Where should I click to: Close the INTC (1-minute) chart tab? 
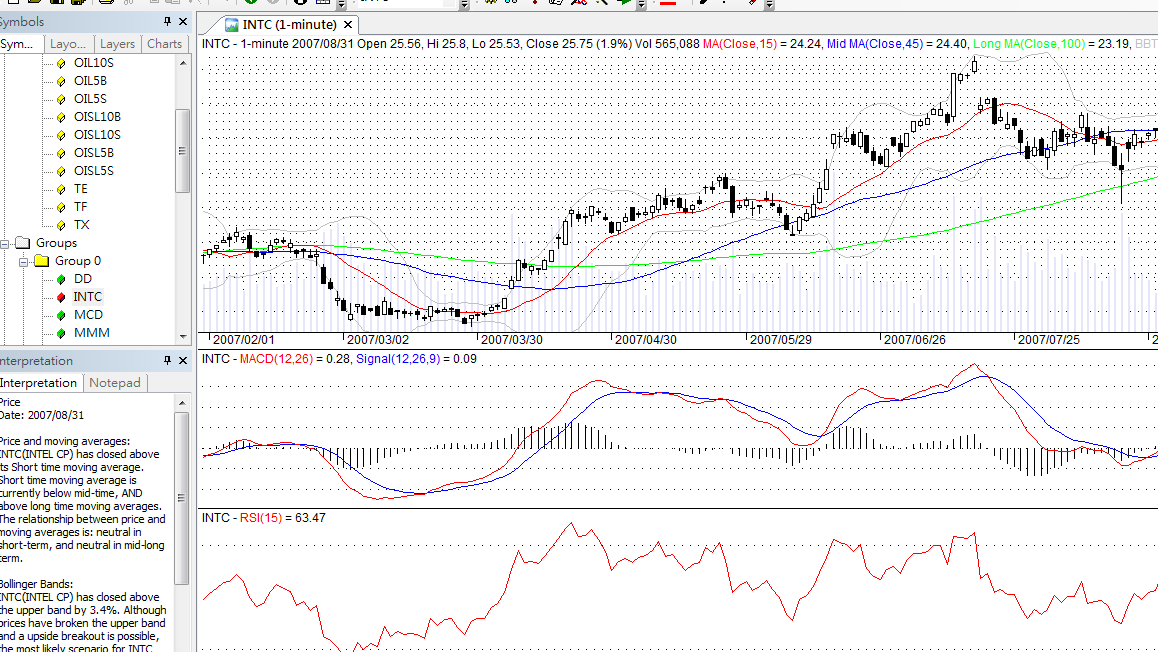click(x=348, y=25)
